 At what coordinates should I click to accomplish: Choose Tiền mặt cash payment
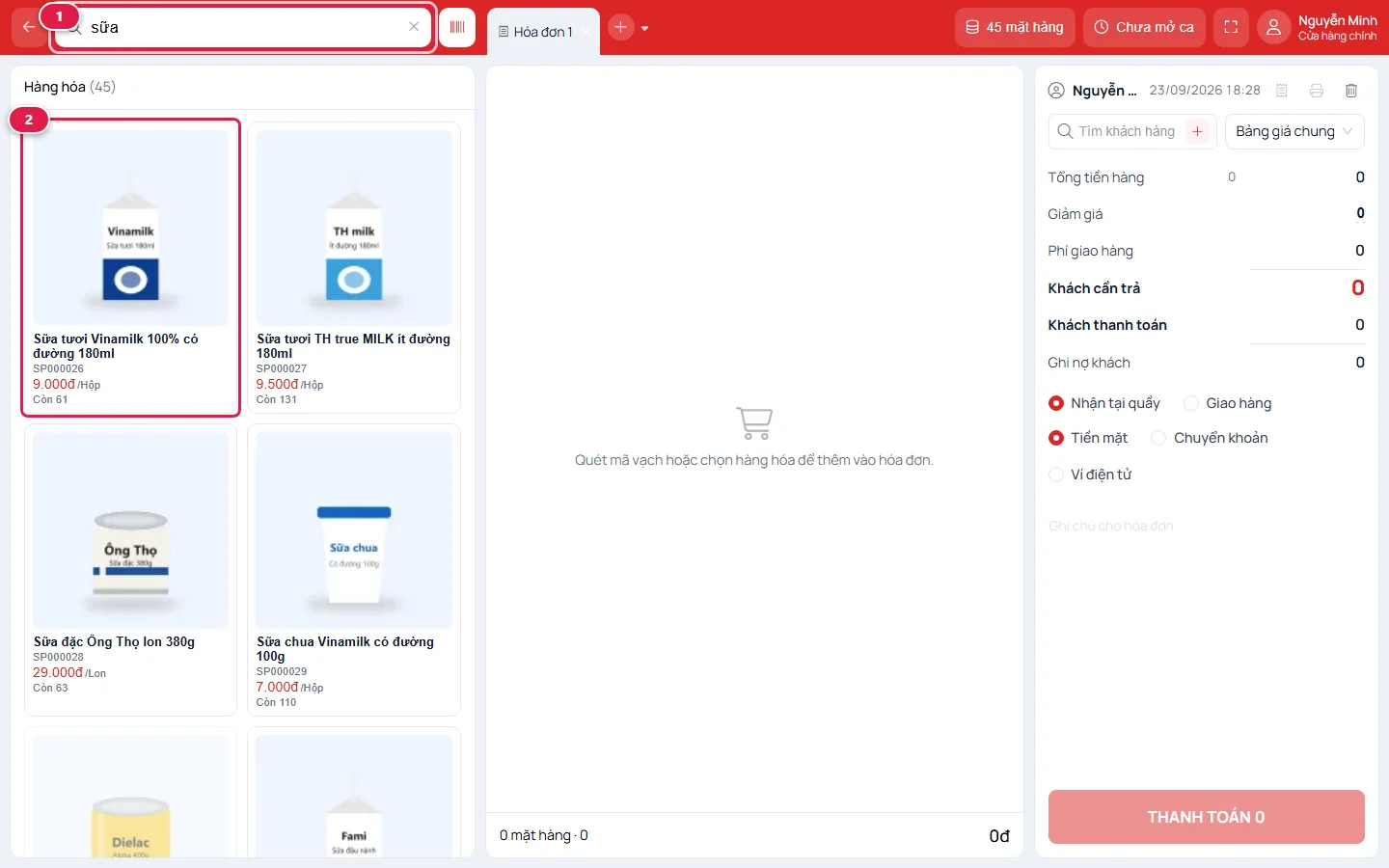[1088, 438]
